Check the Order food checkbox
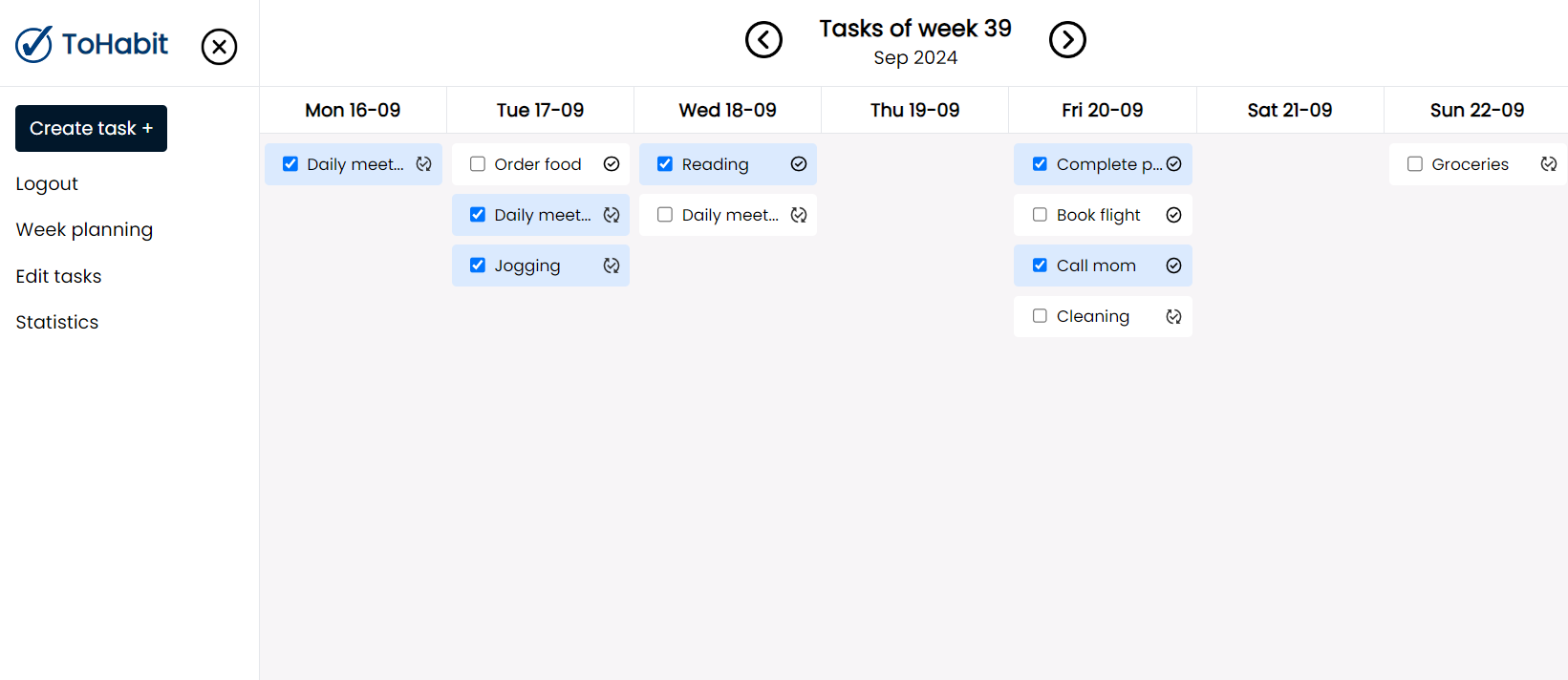 [x=478, y=164]
